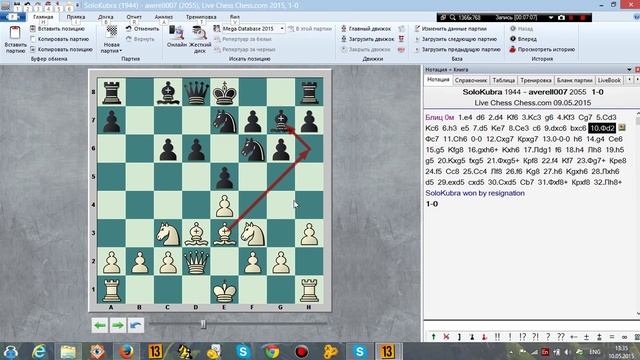
Task: Click Загрузить следующую партию
Action: tap(456, 39)
